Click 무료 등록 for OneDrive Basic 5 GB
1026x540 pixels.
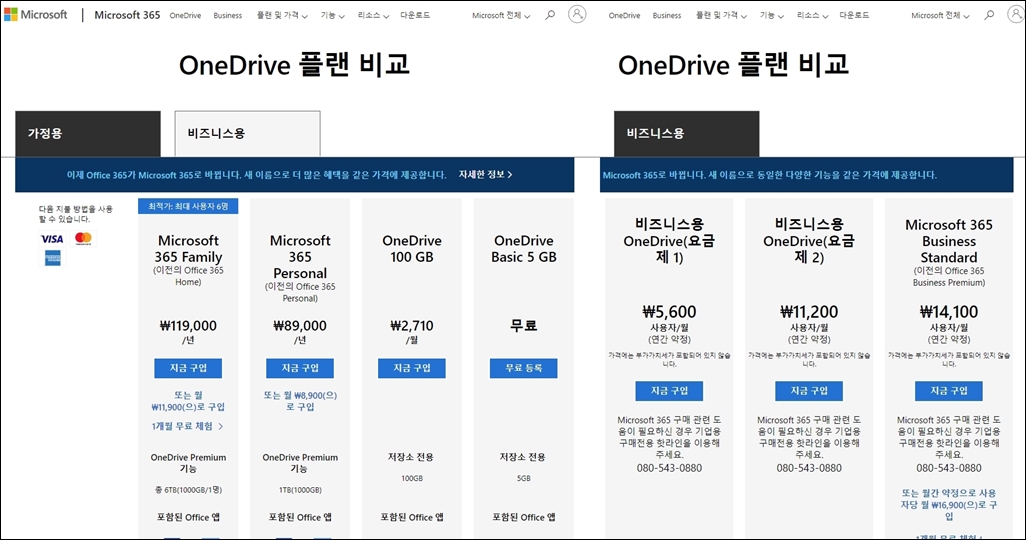click(523, 368)
